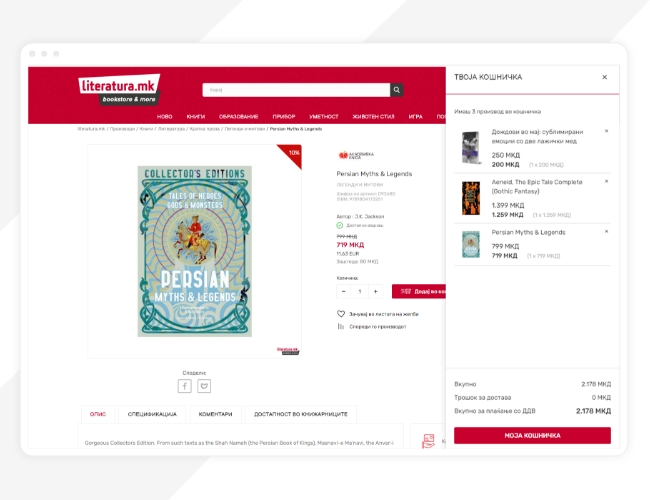
Task: Switch to СПЕЦИФИКАЦИЈА tab
Action: (x=152, y=414)
